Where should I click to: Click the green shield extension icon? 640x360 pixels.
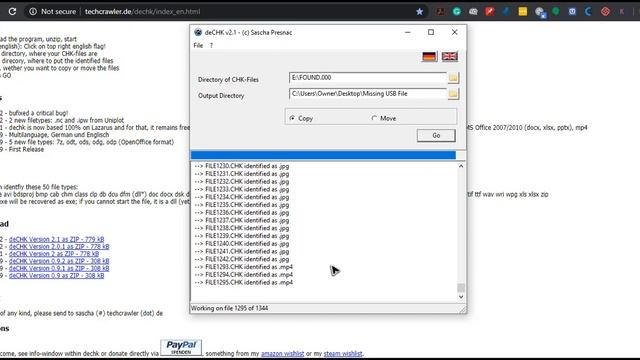coord(556,11)
